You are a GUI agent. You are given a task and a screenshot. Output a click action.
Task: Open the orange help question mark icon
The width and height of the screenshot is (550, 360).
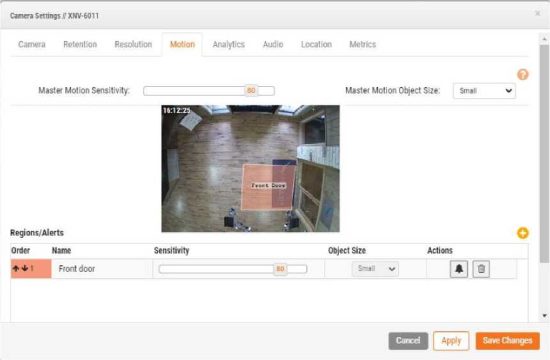point(523,75)
